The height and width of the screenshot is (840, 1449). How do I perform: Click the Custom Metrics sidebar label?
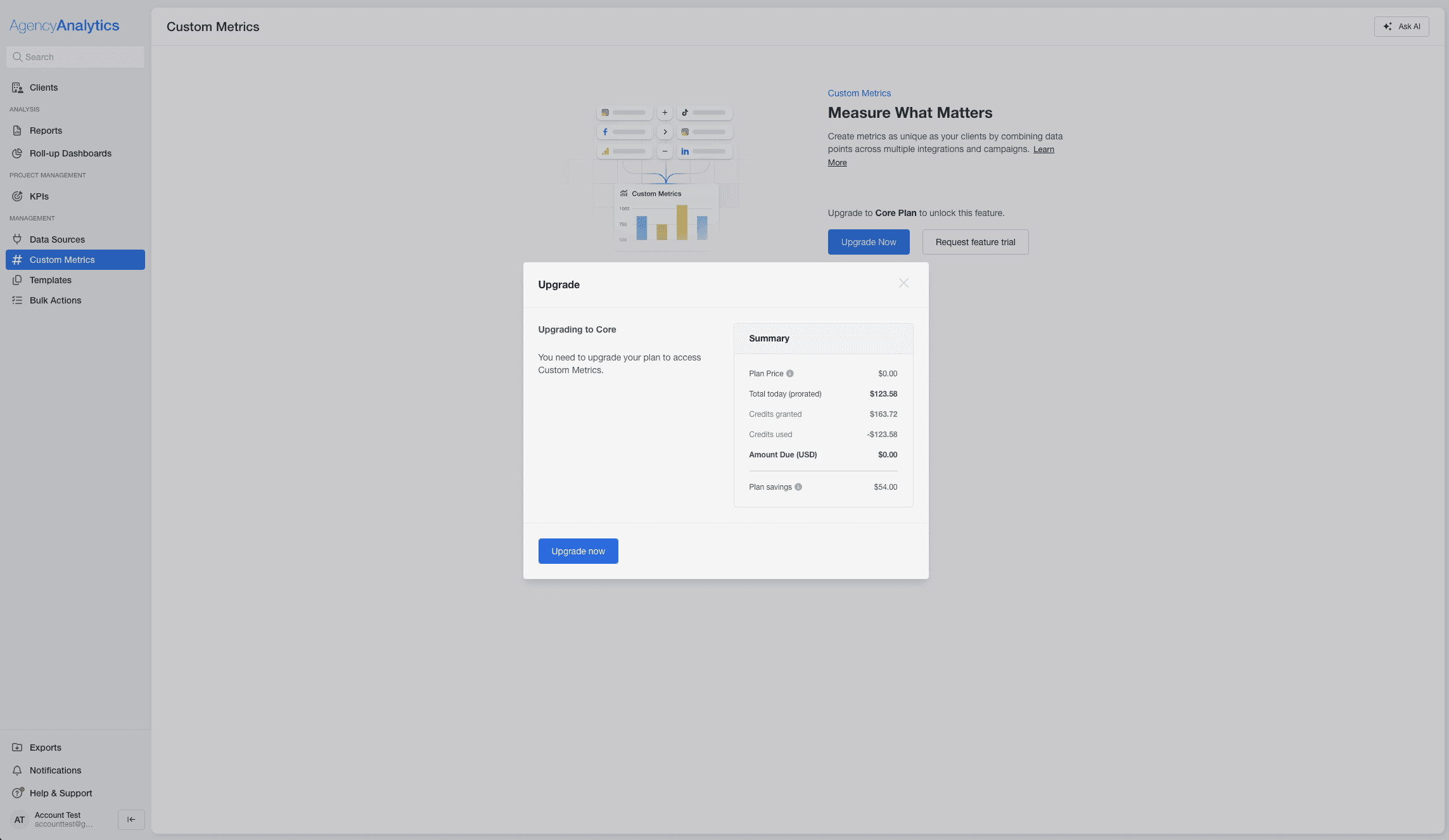[62, 260]
